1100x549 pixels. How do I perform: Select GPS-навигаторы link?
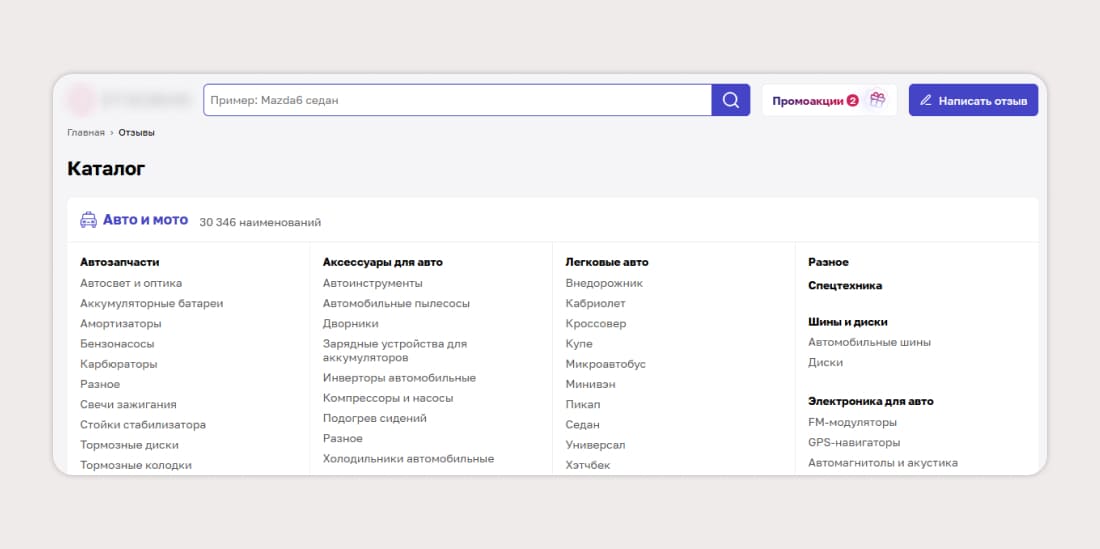[854, 442]
